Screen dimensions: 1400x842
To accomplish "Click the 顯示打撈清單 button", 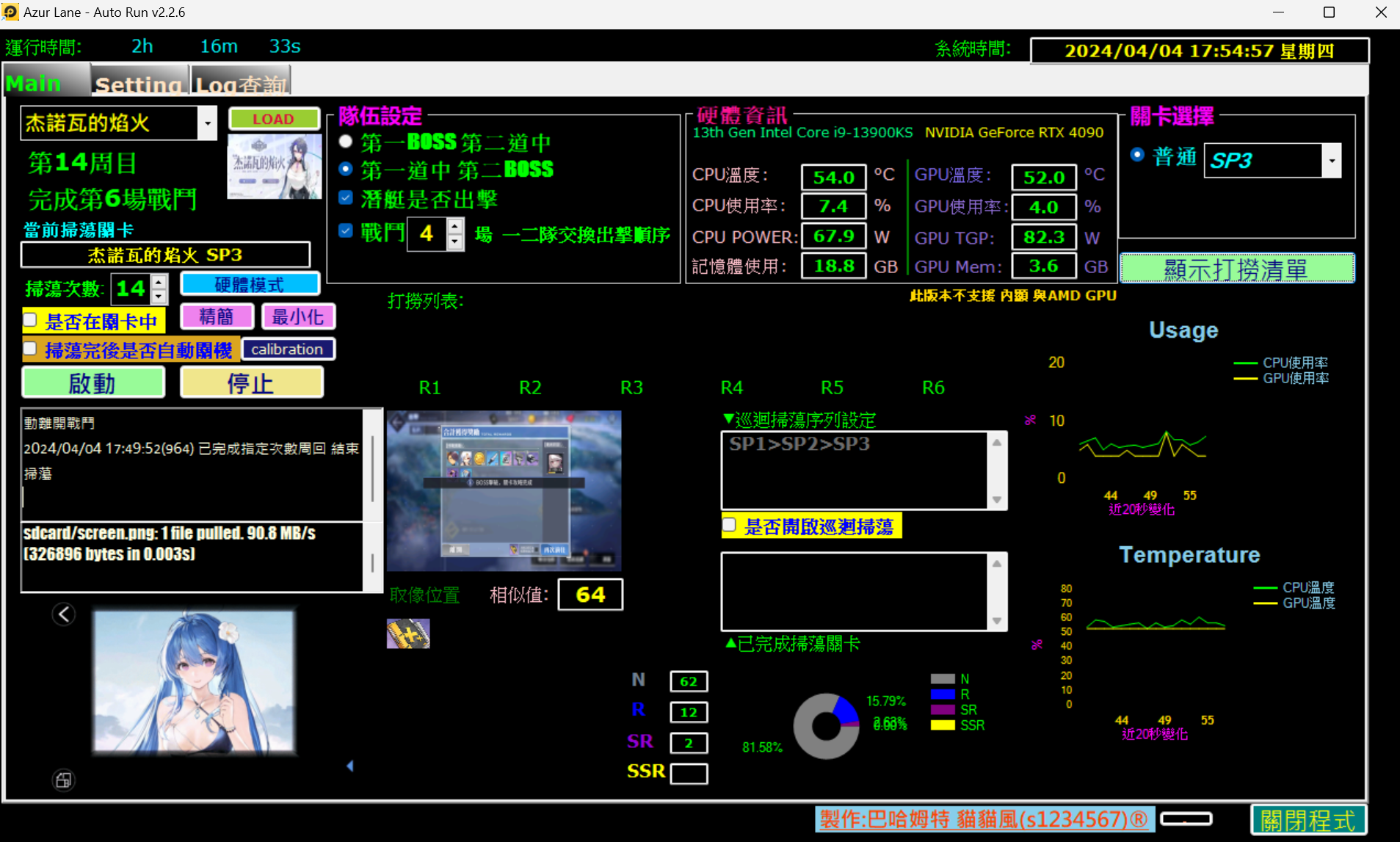I will click(x=1237, y=269).
